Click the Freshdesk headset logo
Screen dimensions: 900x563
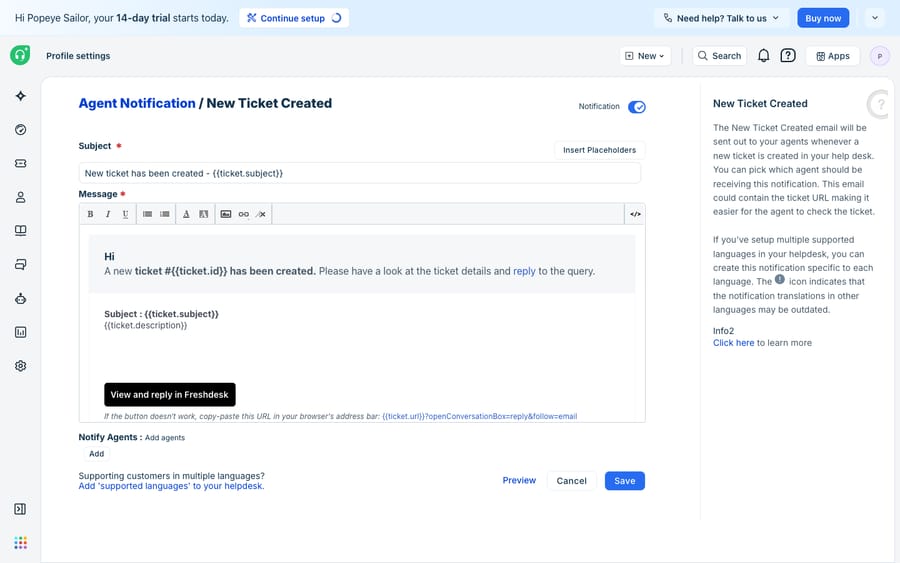point(20,55)
